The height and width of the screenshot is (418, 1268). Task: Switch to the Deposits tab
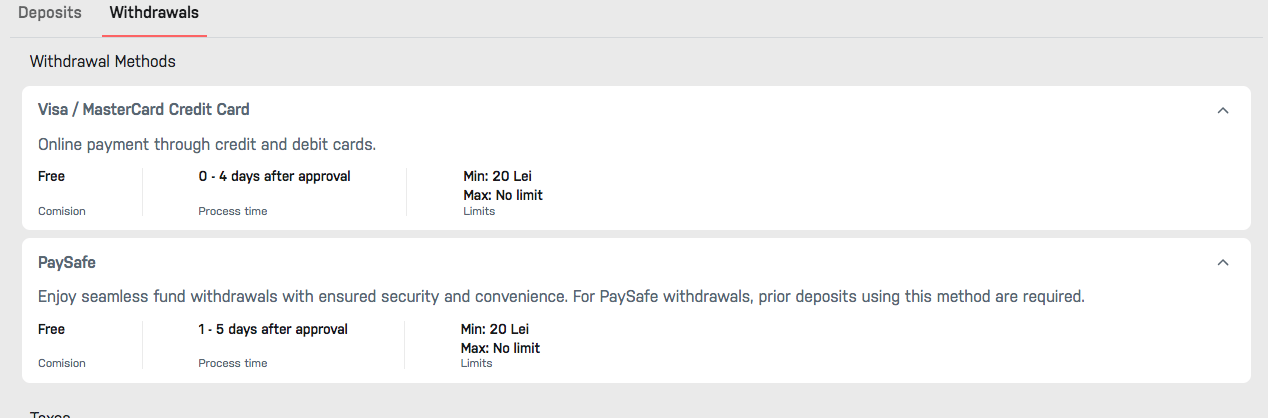tap(50, 14)
